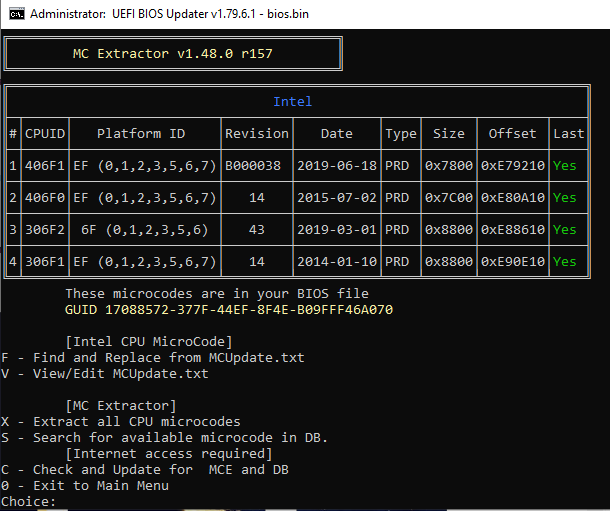Click the '[Internet access required]' note

pyautogui.click(x=169, y=454)
